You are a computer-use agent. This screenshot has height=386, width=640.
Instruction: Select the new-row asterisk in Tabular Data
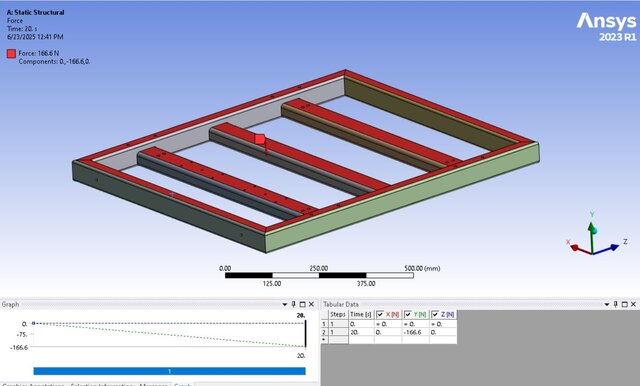click(324, 340)
